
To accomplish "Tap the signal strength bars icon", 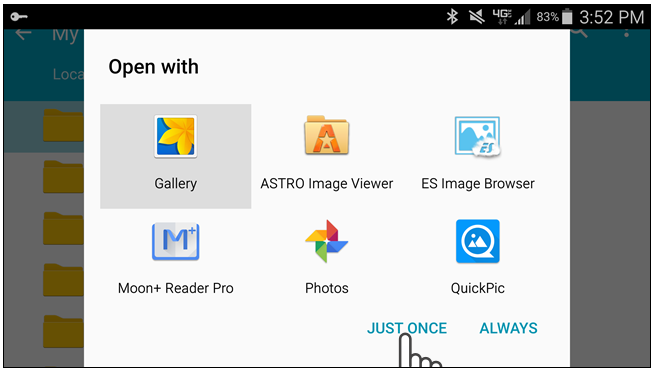I will [523, 17].
